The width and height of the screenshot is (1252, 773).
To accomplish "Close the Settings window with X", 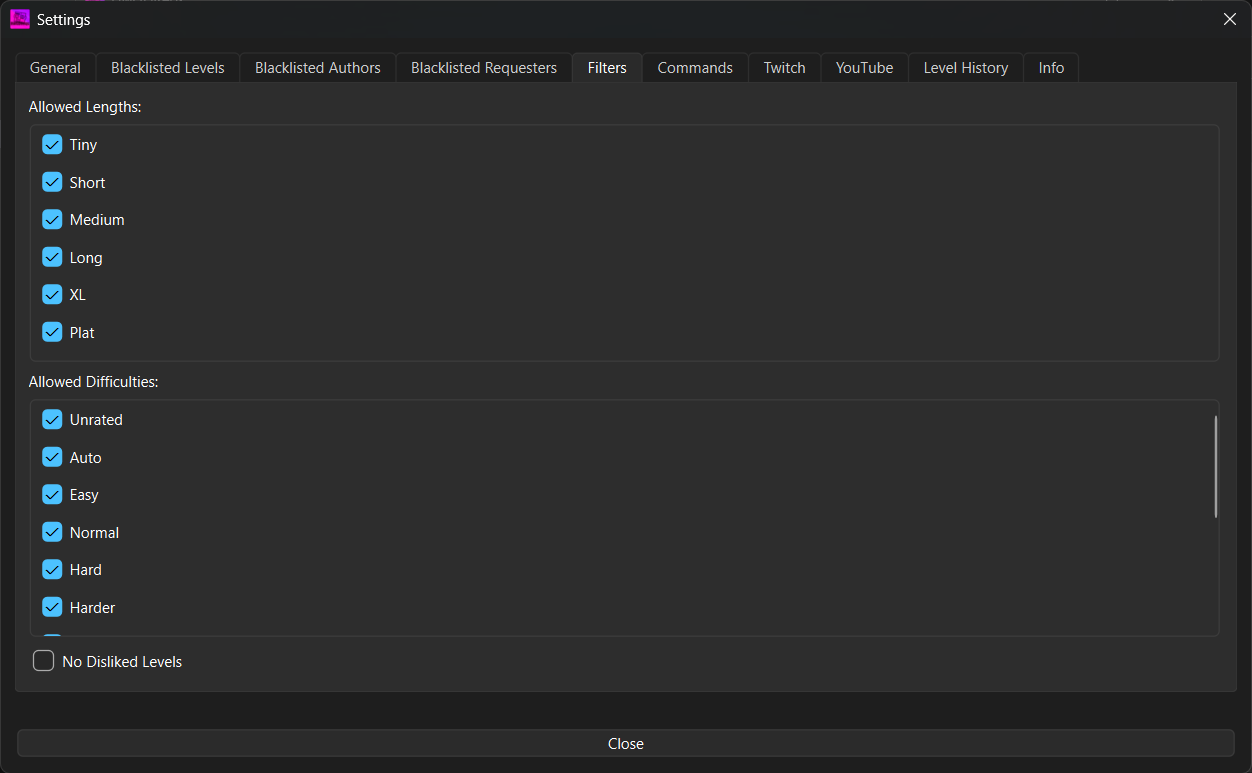I will pos(1229,19).
